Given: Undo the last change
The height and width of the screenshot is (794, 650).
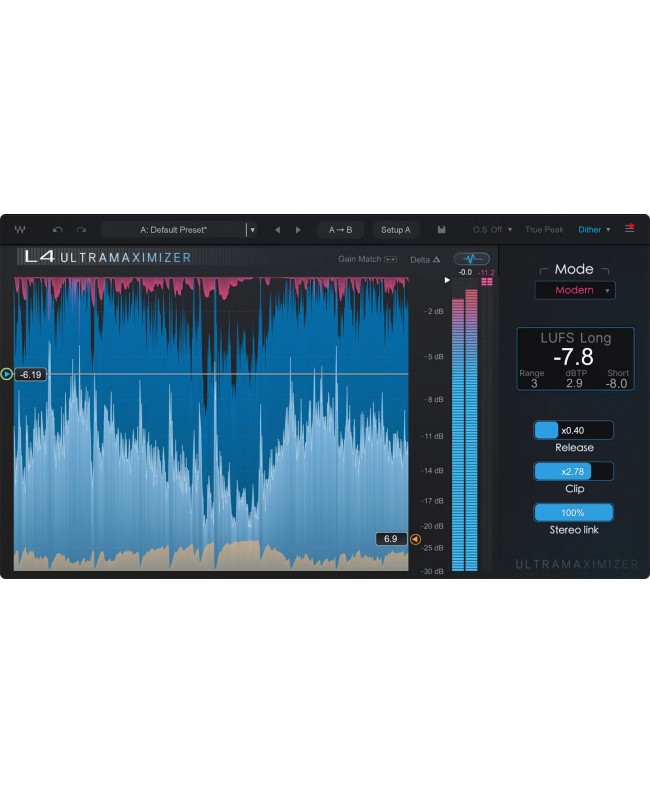Looking at the screenshot, I should pos(58,229).
